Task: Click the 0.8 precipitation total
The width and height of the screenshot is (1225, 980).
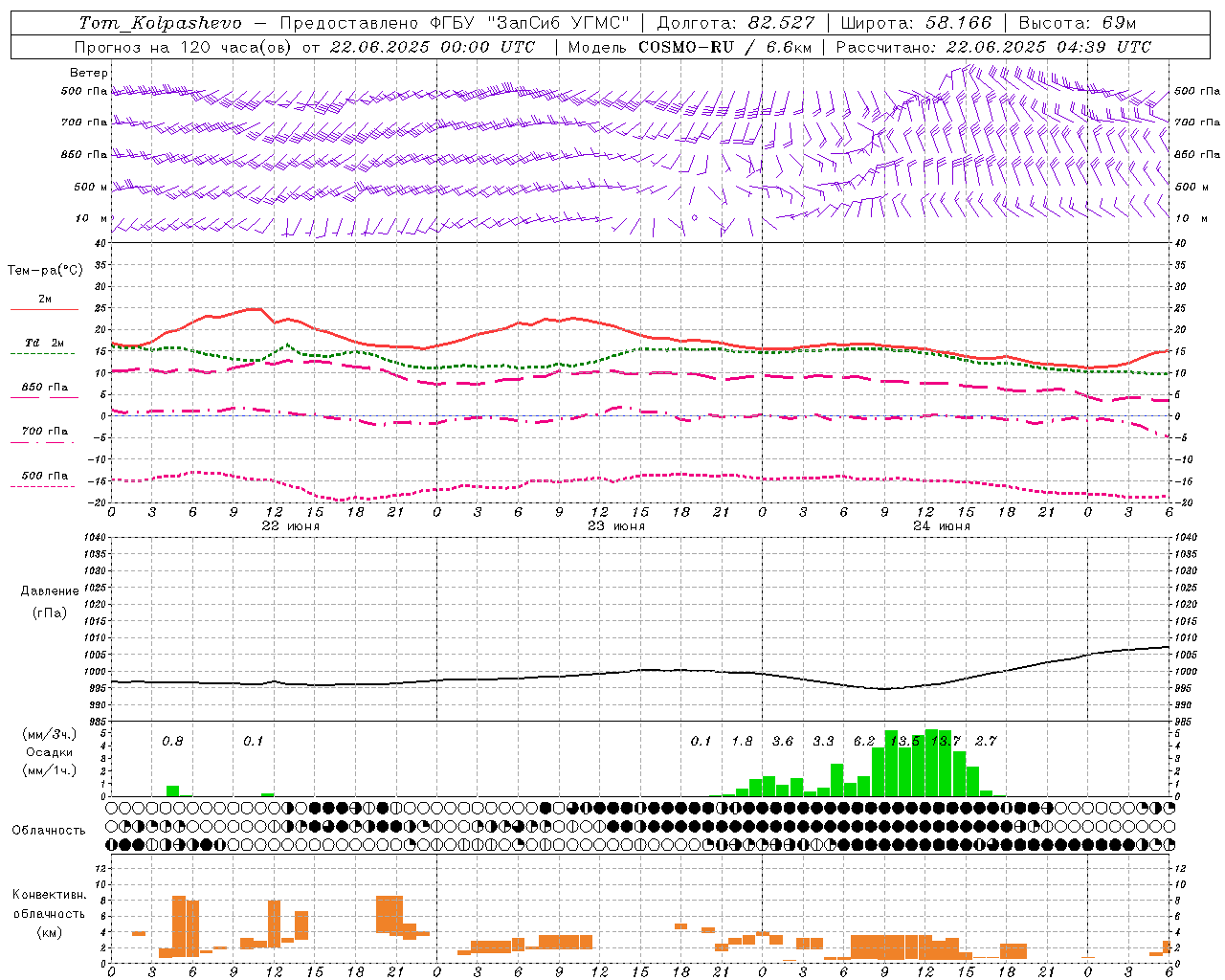Action: click(172, 741)
